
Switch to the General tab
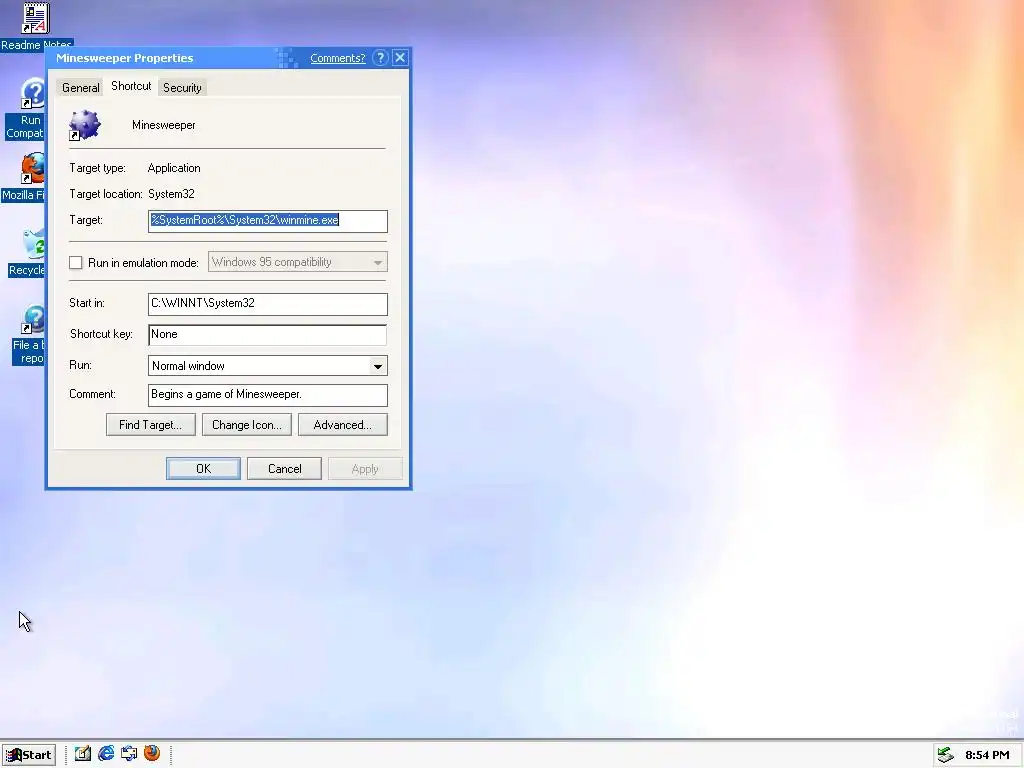coord(81,88)
